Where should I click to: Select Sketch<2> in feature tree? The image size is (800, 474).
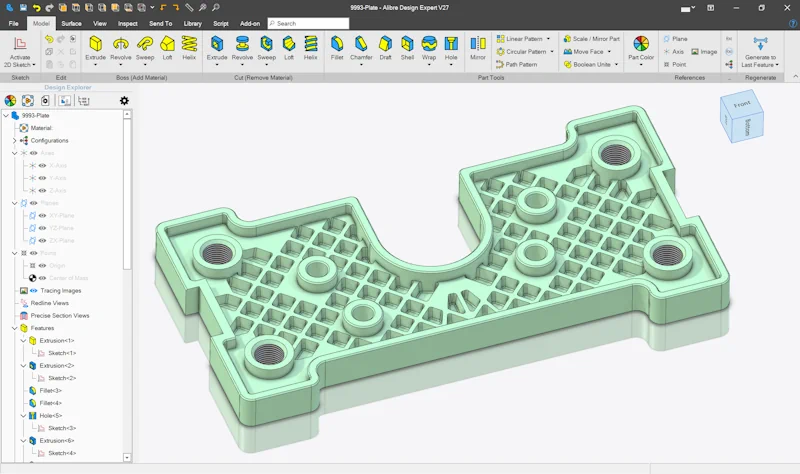62,378
